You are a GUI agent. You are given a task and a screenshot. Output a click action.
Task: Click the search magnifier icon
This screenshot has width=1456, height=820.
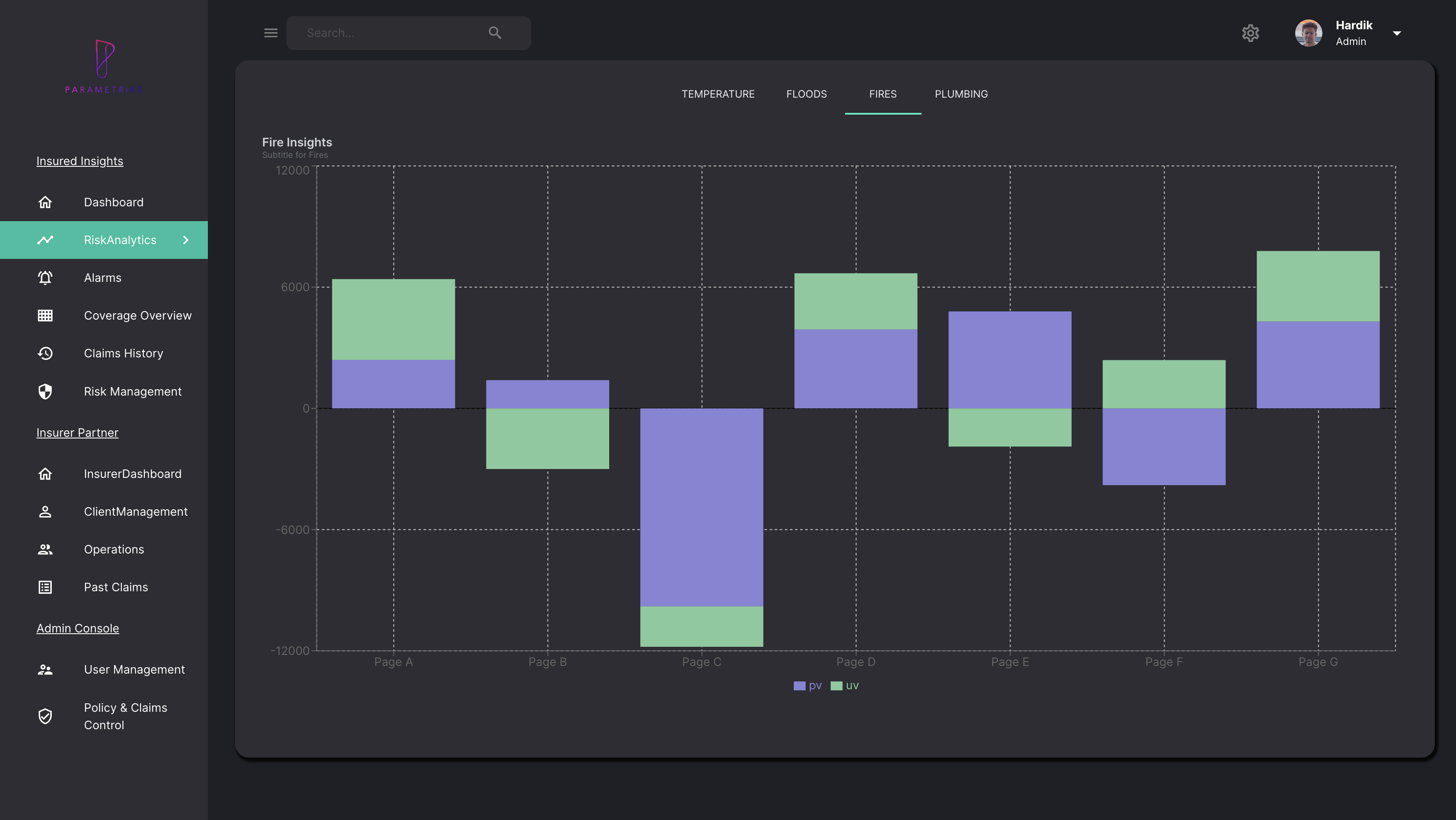coord(495,33)
